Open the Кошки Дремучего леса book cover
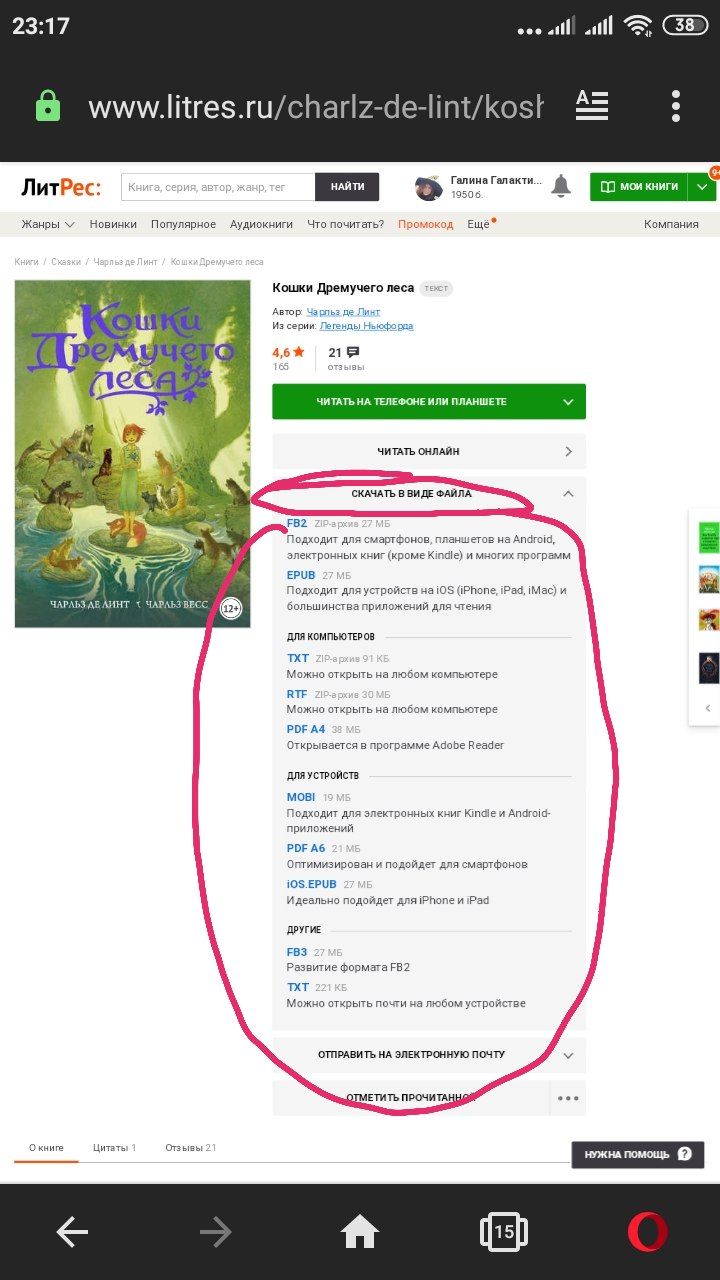The height and width of the screenshot is (1280, 720). coord(132,454)
